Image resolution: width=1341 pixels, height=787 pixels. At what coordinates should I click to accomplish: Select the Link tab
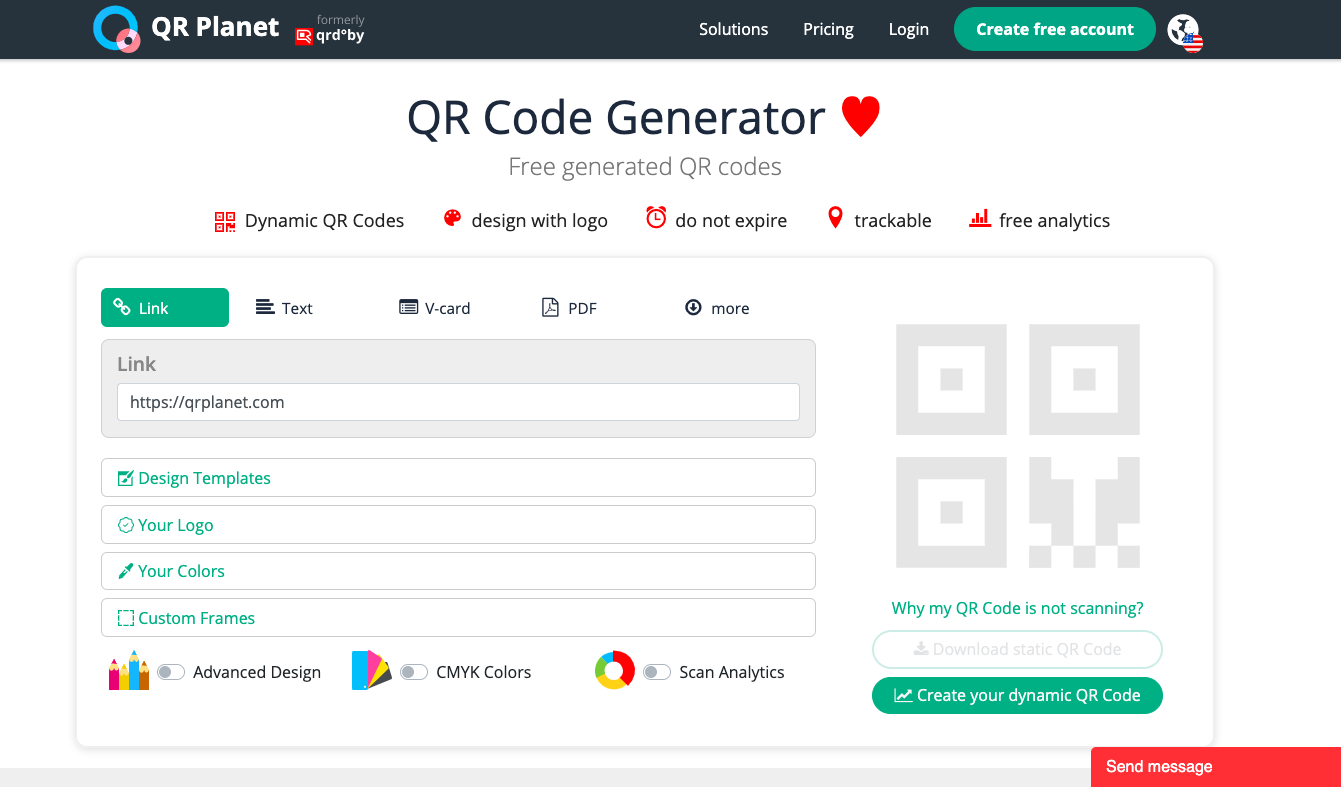[x=165, y=308]
